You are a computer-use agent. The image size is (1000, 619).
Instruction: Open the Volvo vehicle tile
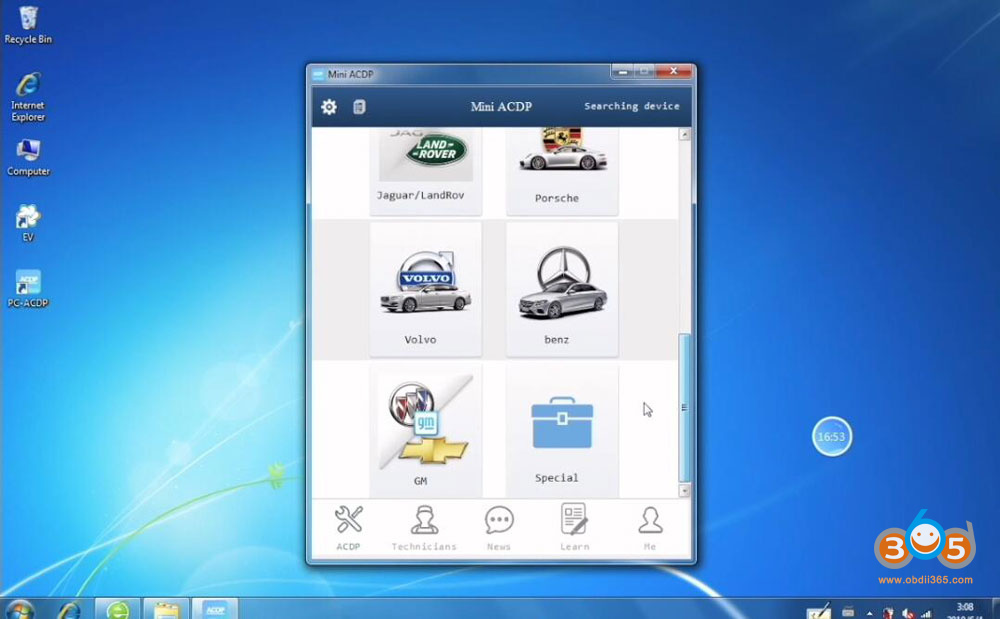pyautogui.click(x=425, y=288)
